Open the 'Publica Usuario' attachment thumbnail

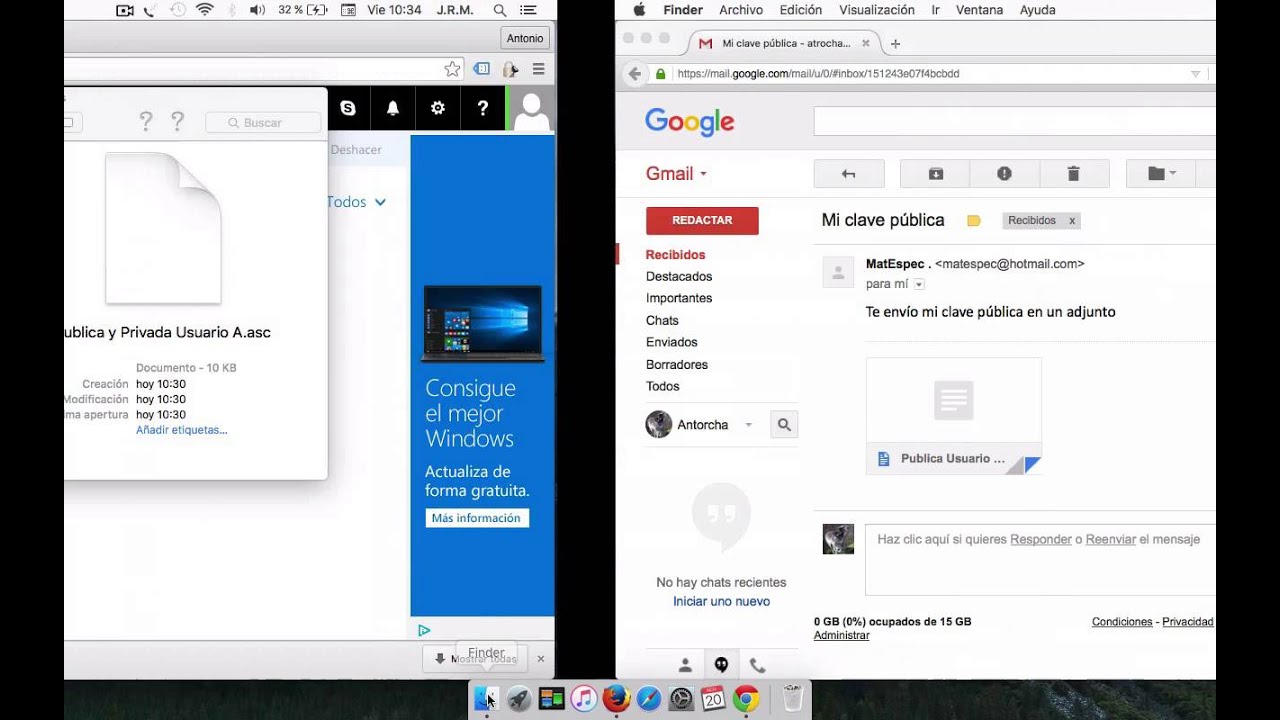954,416
